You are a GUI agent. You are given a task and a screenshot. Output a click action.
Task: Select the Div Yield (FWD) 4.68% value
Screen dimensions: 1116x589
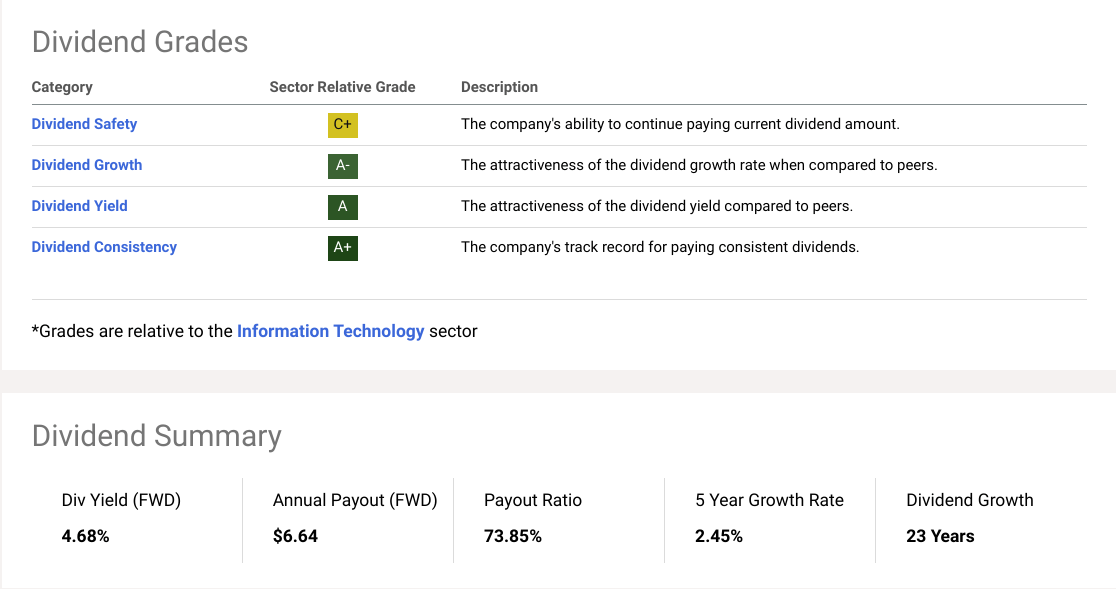coord(85,536)
